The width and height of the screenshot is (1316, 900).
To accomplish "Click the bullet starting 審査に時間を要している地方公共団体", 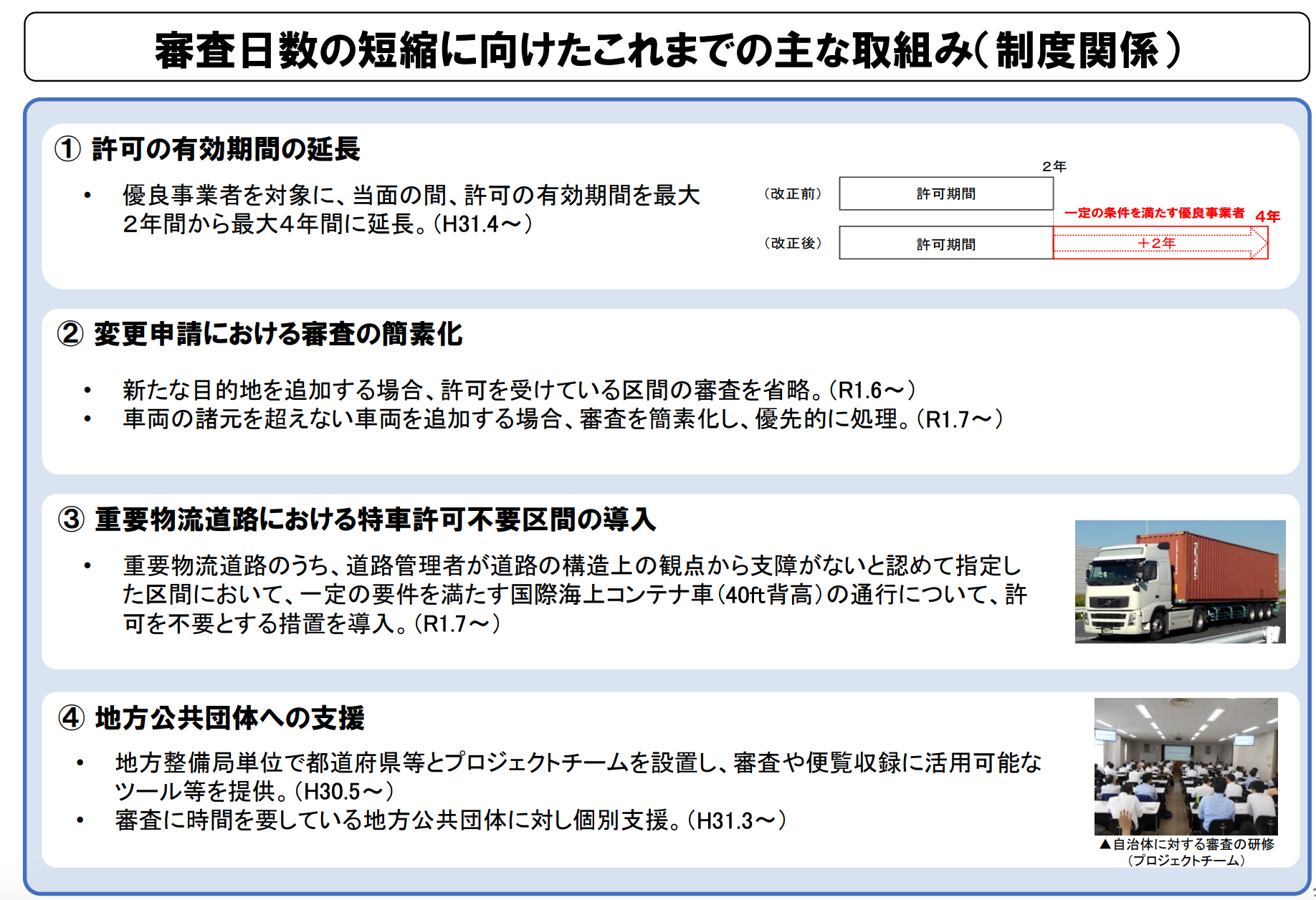I will tap(451, 820).
